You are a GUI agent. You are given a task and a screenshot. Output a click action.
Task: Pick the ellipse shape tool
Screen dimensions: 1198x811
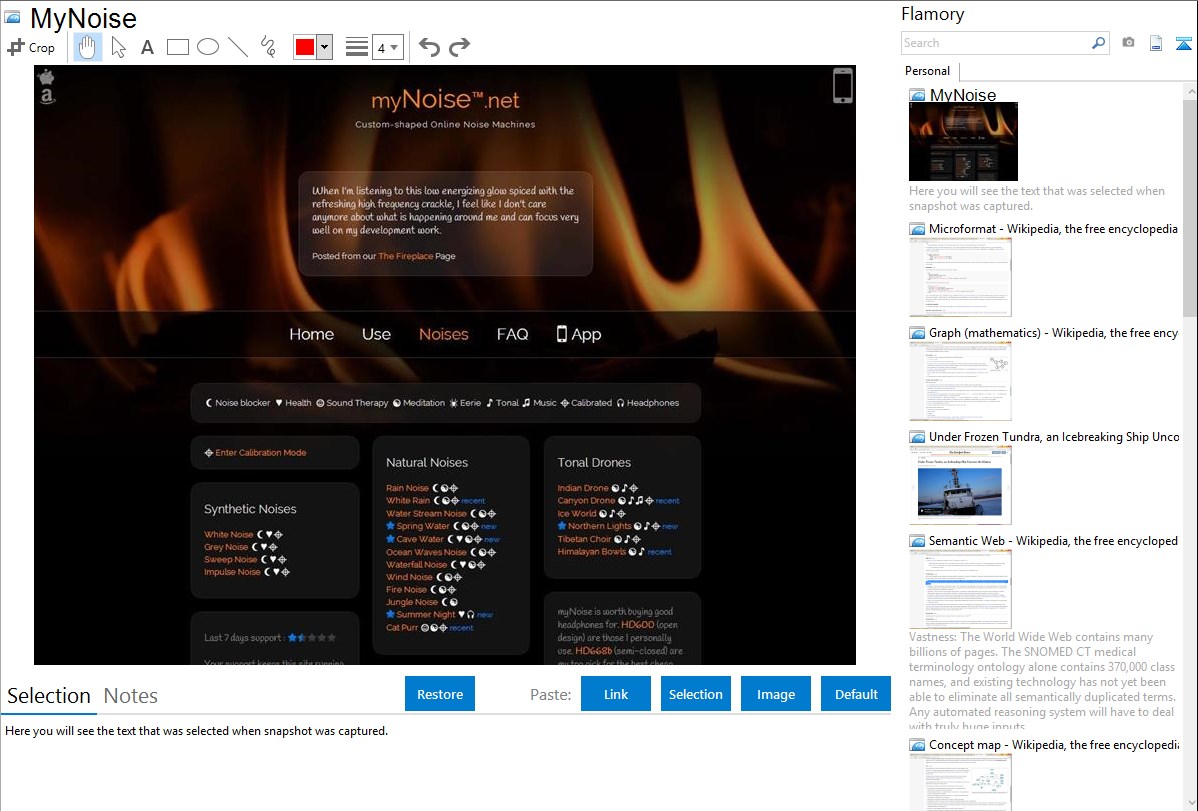click(x=208, y=47)
